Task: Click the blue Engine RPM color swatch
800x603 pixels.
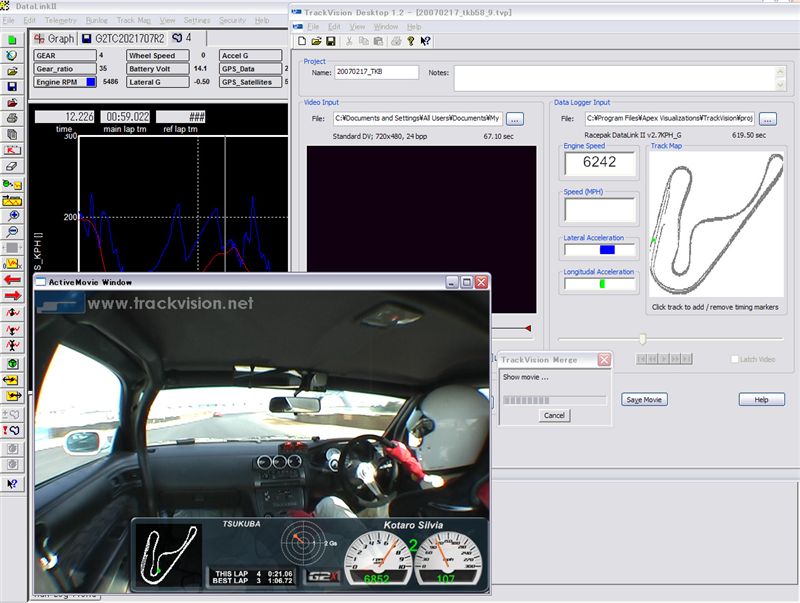Action: [91, 82]
